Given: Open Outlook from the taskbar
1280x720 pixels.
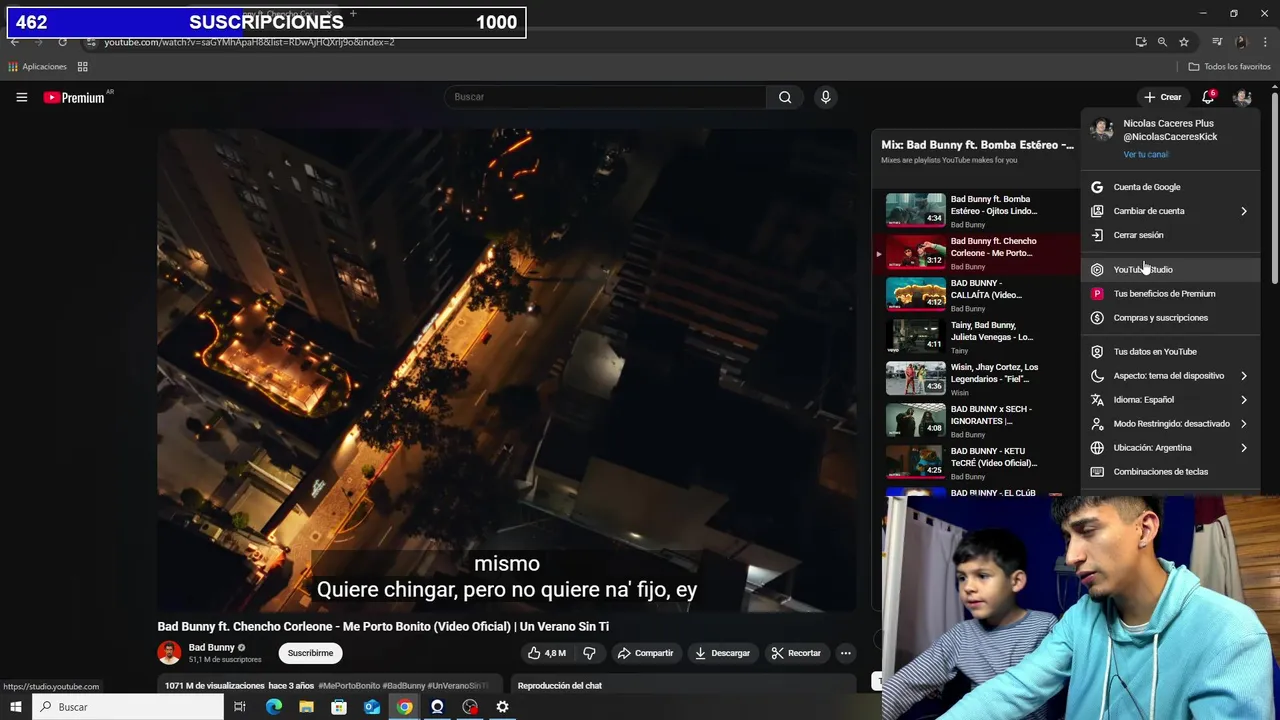Looking at the screenshot, I should [372, 707].
